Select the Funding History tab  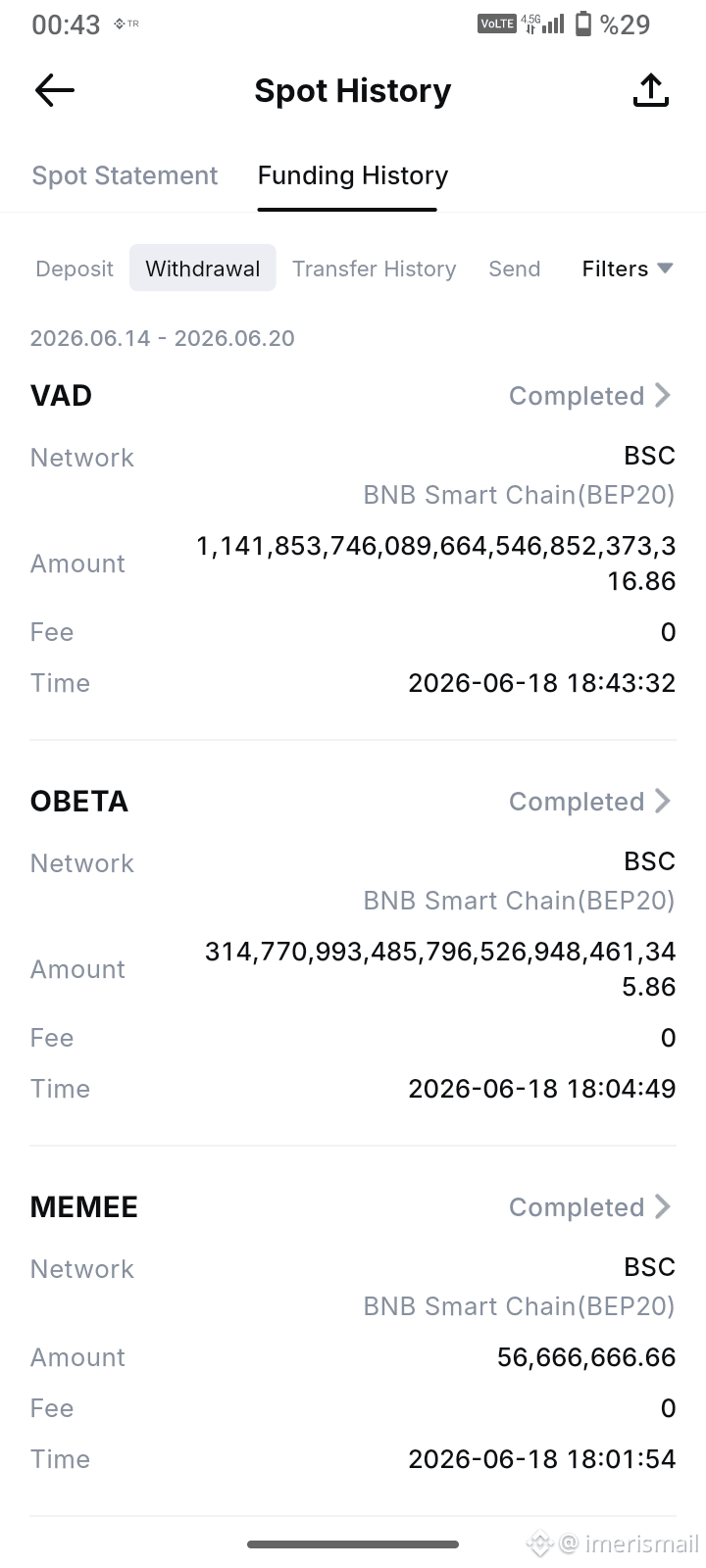click(353, 175)
